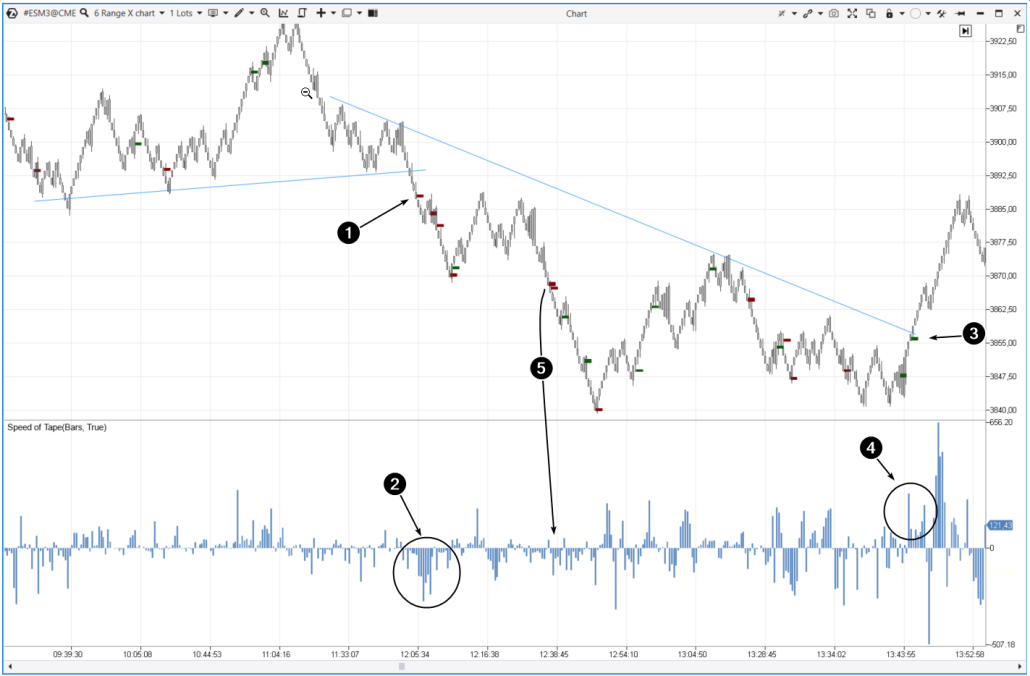This screenshot has width=1030, height=676.
Task: Take a chart snapshot with camera icon
Action: (833, 13)
